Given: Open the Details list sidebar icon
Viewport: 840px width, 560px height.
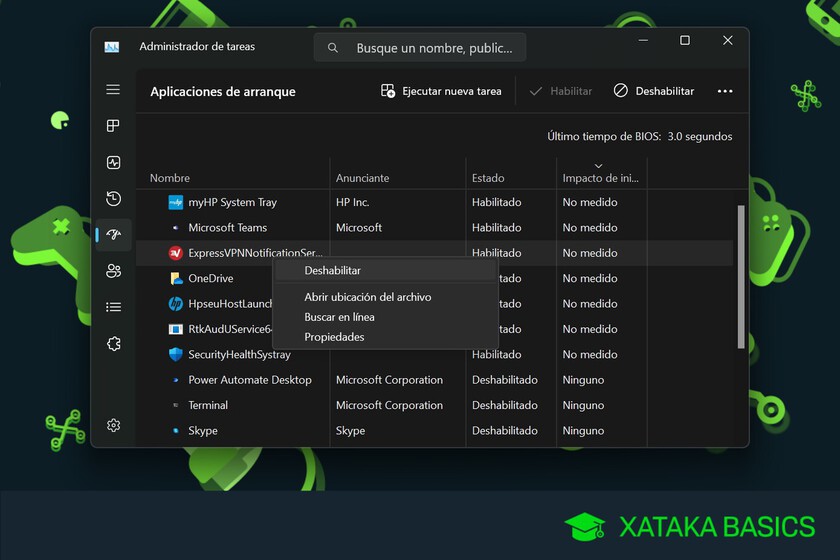Looking at the screenshot, I should (113, 307).
